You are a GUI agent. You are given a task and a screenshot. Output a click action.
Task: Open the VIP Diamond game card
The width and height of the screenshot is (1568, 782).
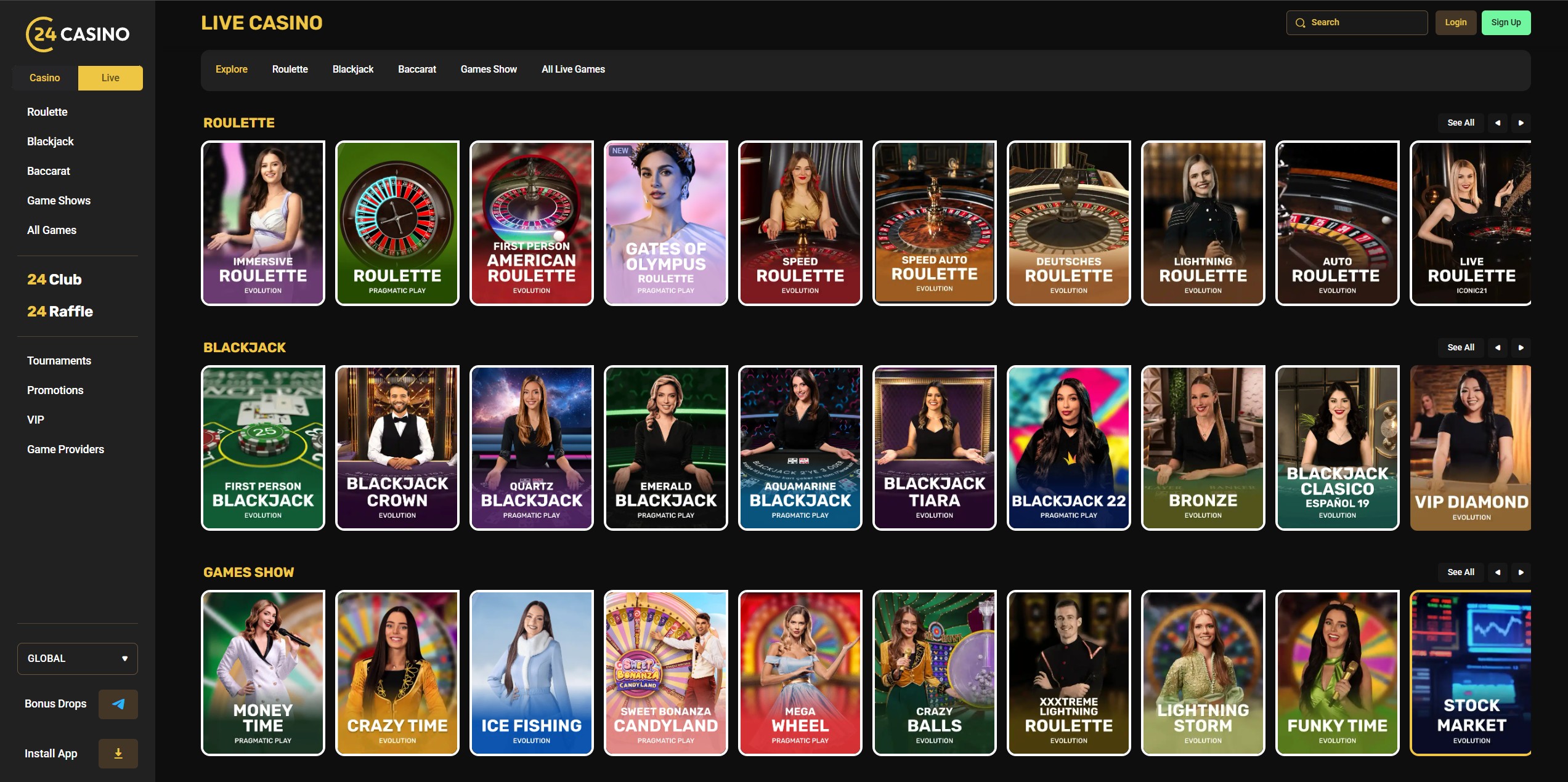tap(1471, 448)
